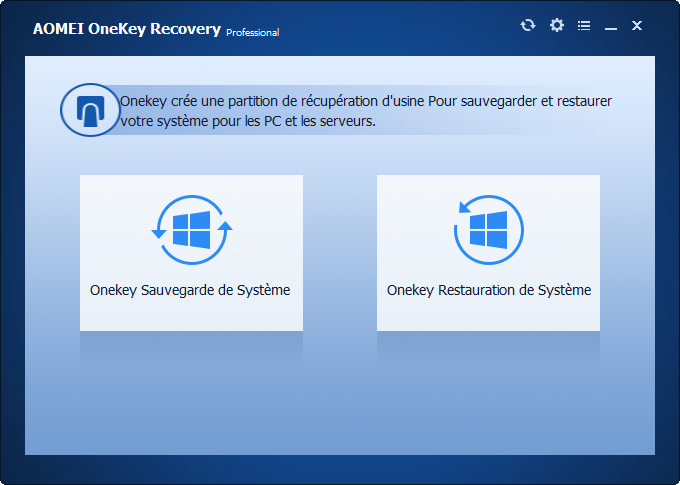Click the refresh/update icon in title bar
This screenshot has width=680, height=485.
click(x=528, y=25)
